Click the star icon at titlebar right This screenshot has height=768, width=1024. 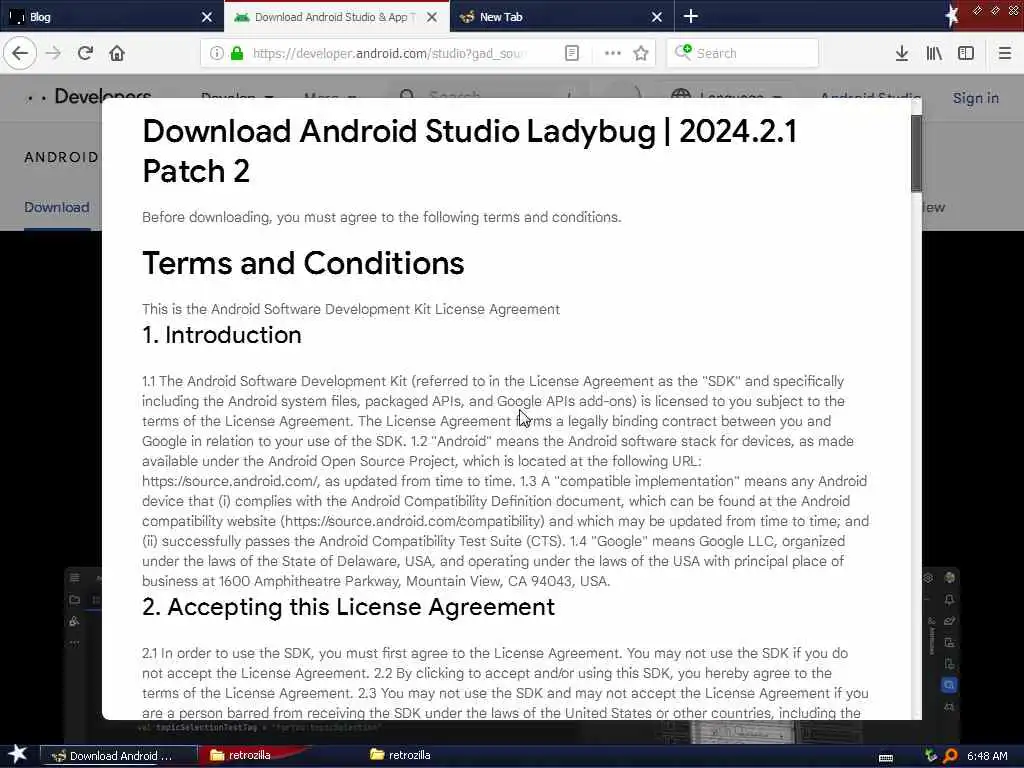pyautogui.click(x=952, y=16)
